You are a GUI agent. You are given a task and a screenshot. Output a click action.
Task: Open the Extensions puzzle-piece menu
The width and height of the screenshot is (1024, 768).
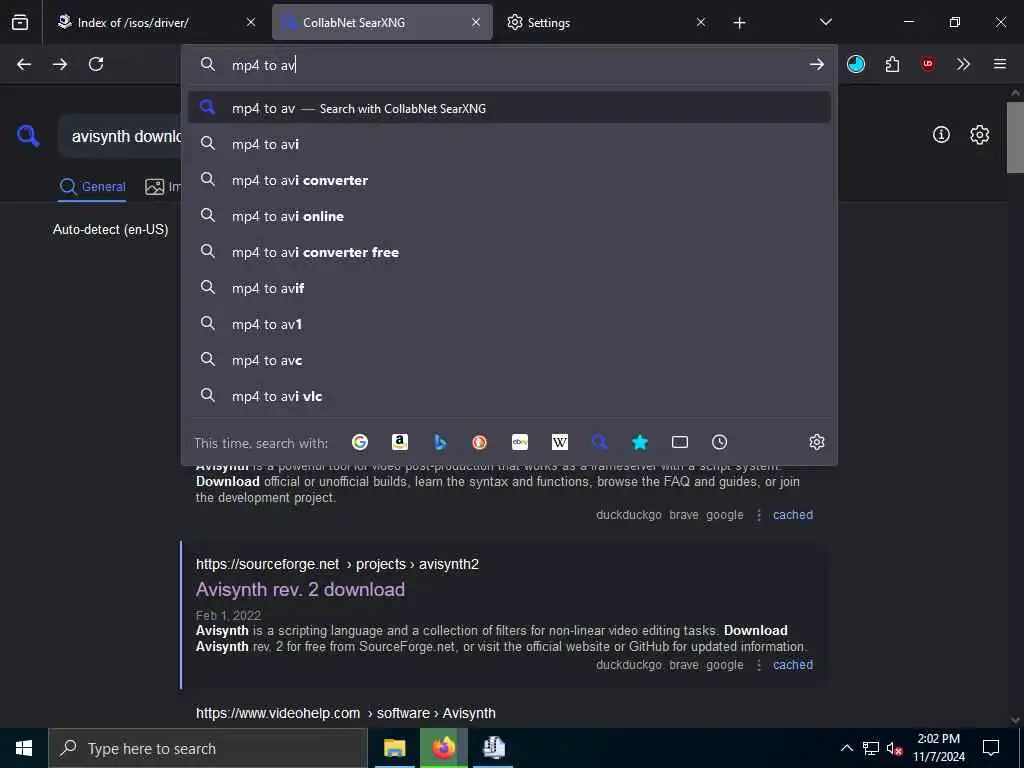click(892, 64)
